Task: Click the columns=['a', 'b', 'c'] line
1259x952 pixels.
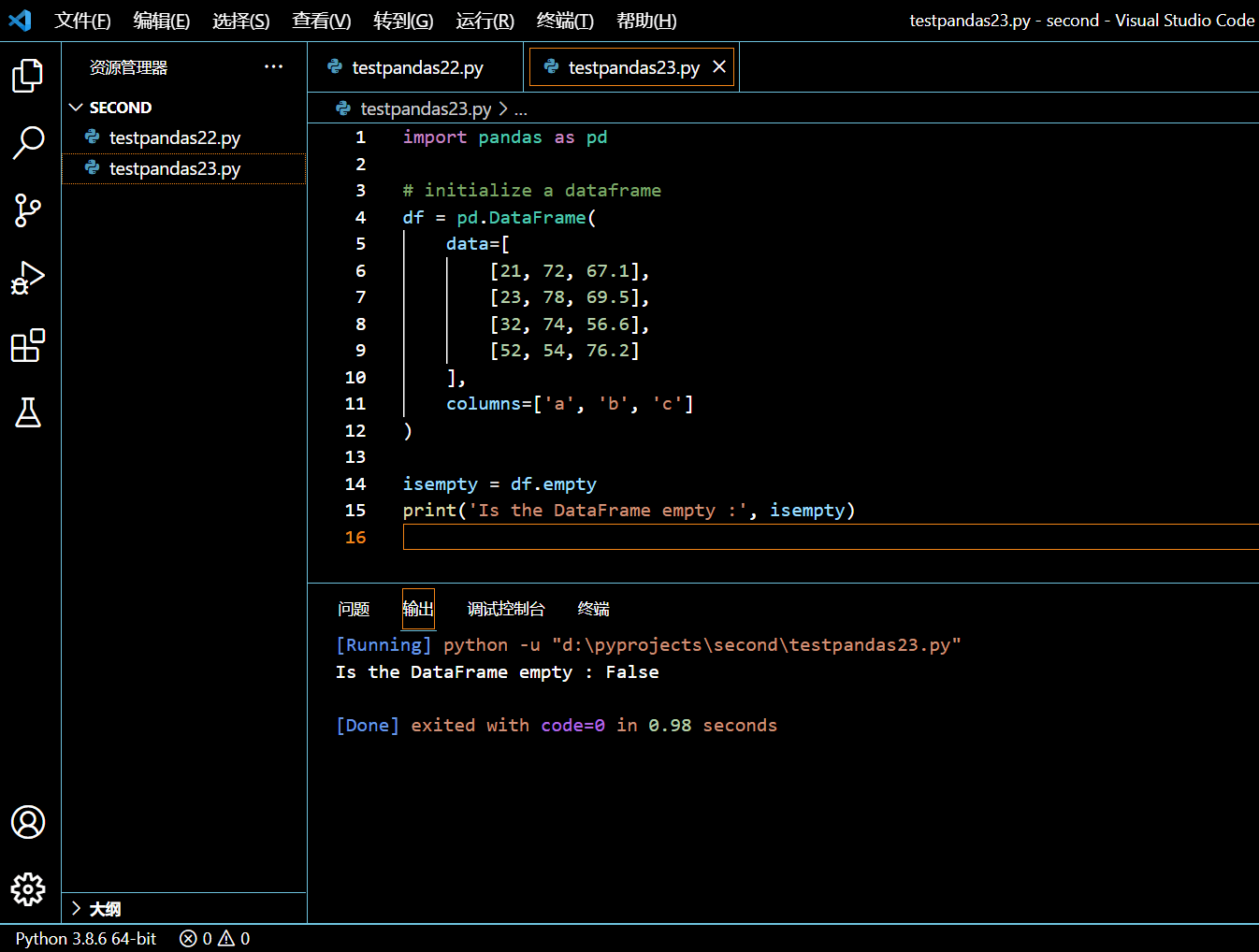Action: click(570, 404)
